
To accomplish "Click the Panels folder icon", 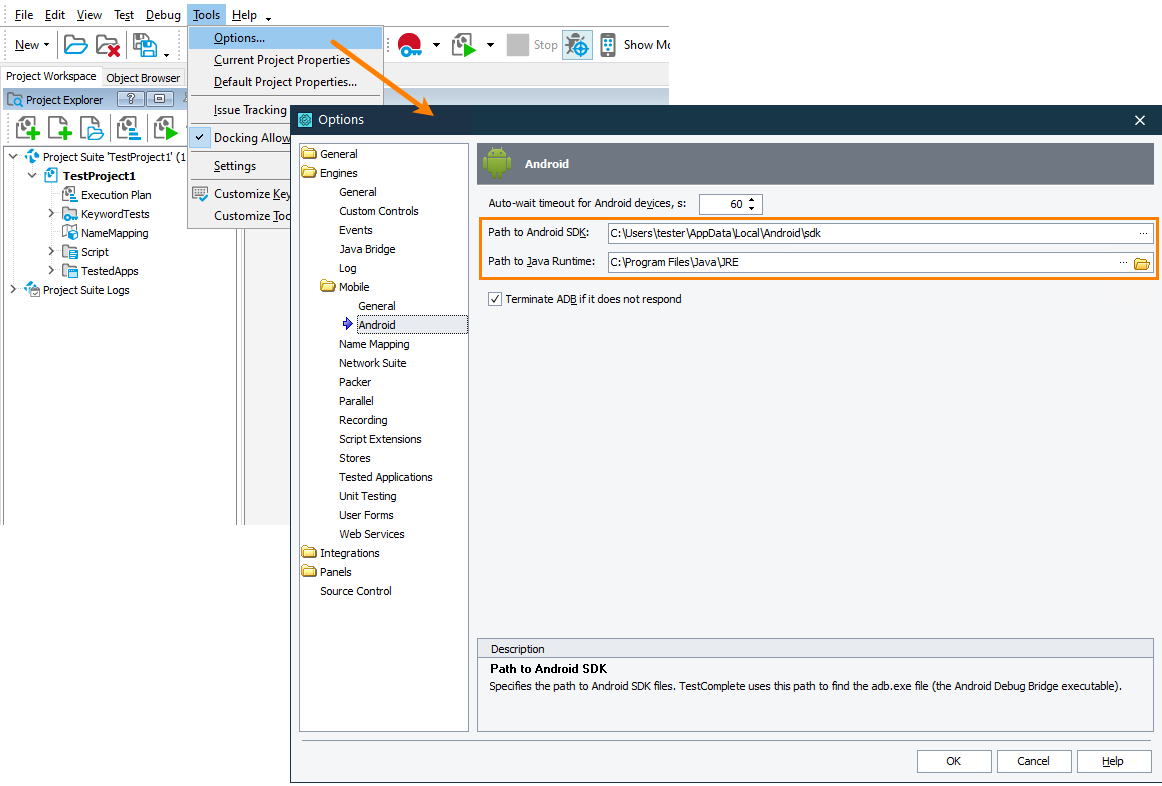I will pos(309,571).
